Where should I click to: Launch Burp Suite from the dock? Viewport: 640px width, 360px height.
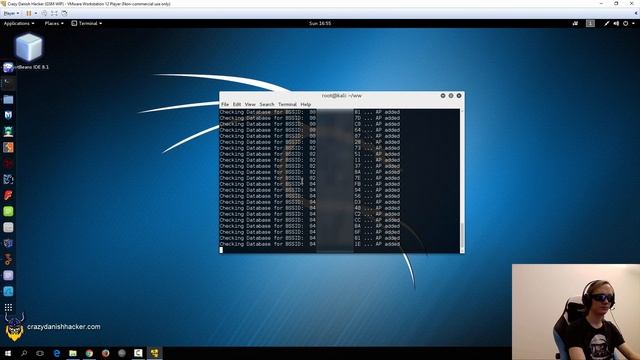coord(8,147)
